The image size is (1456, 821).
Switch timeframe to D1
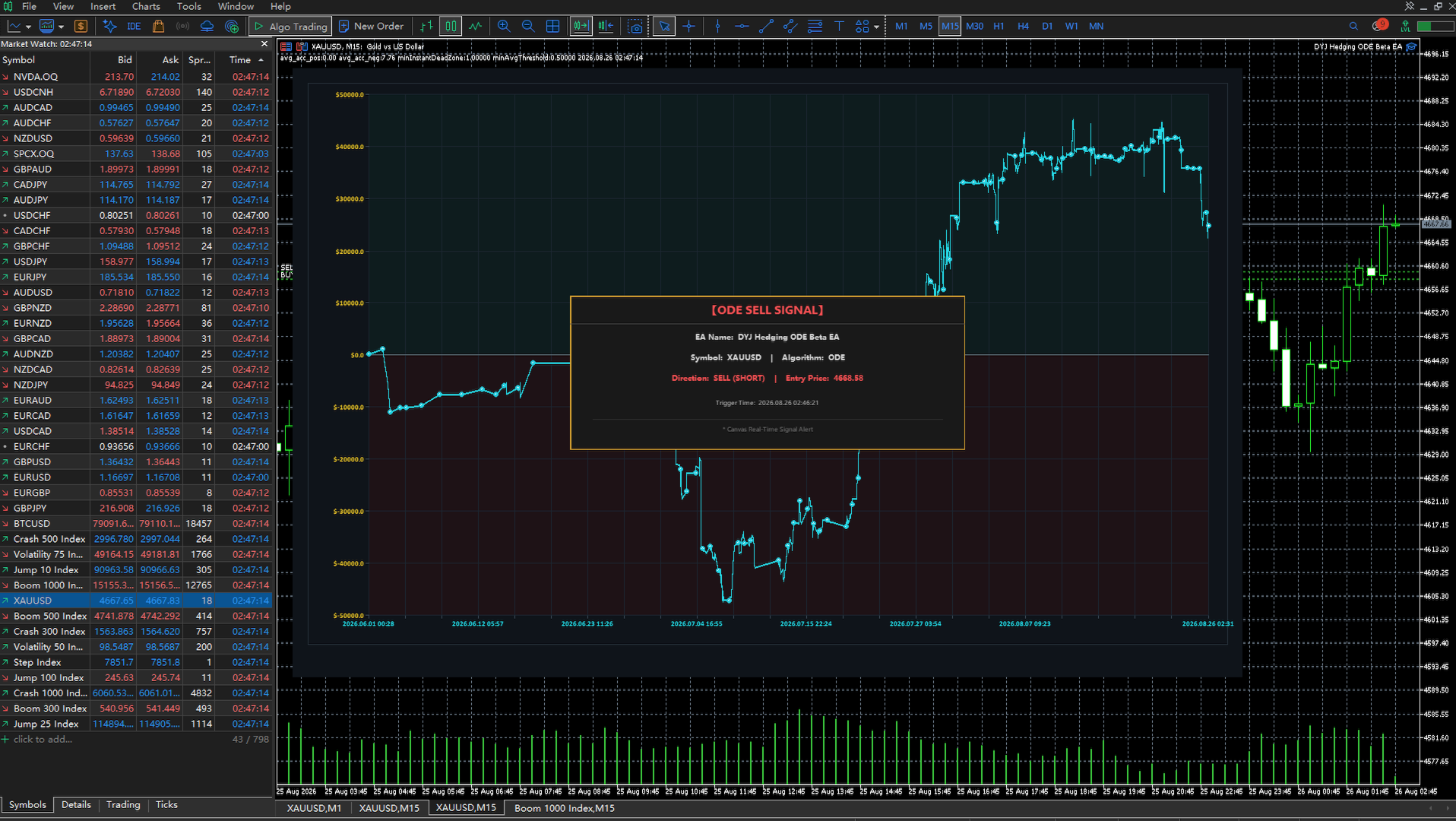[x=1047, y=26]
